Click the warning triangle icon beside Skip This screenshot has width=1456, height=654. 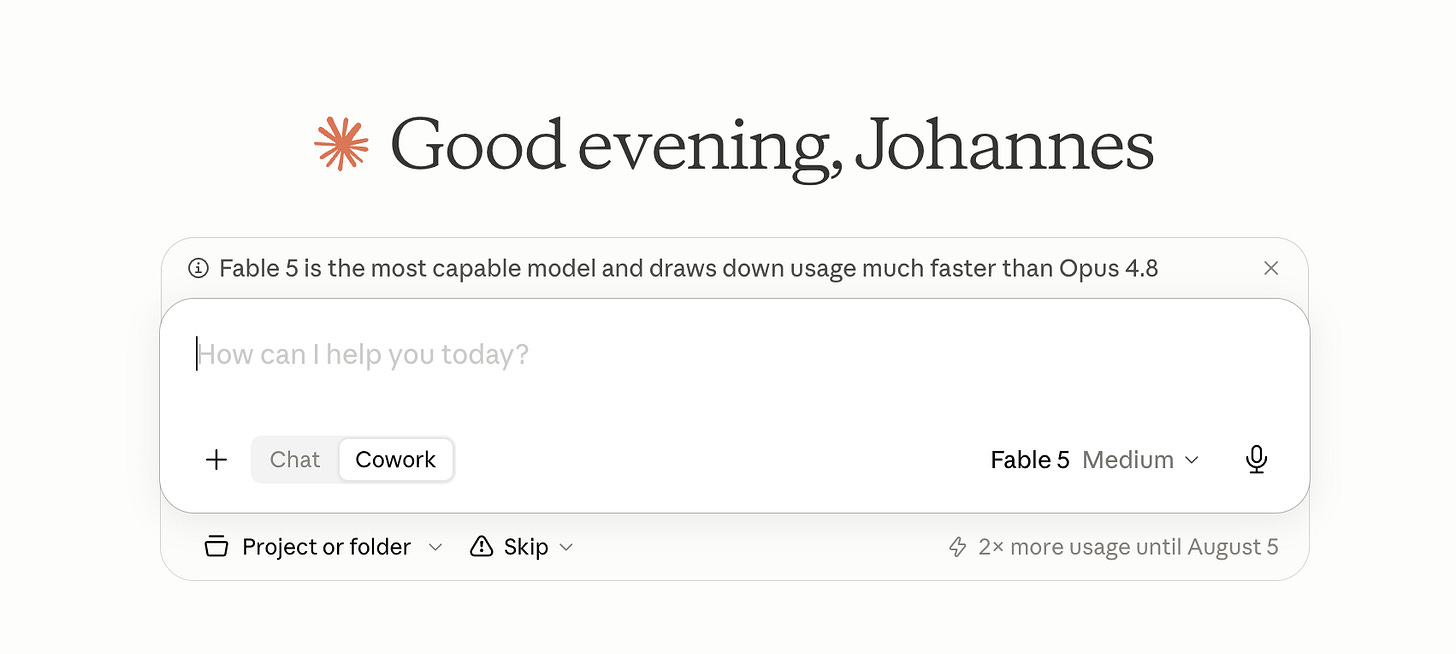click(x=482, y=546)
